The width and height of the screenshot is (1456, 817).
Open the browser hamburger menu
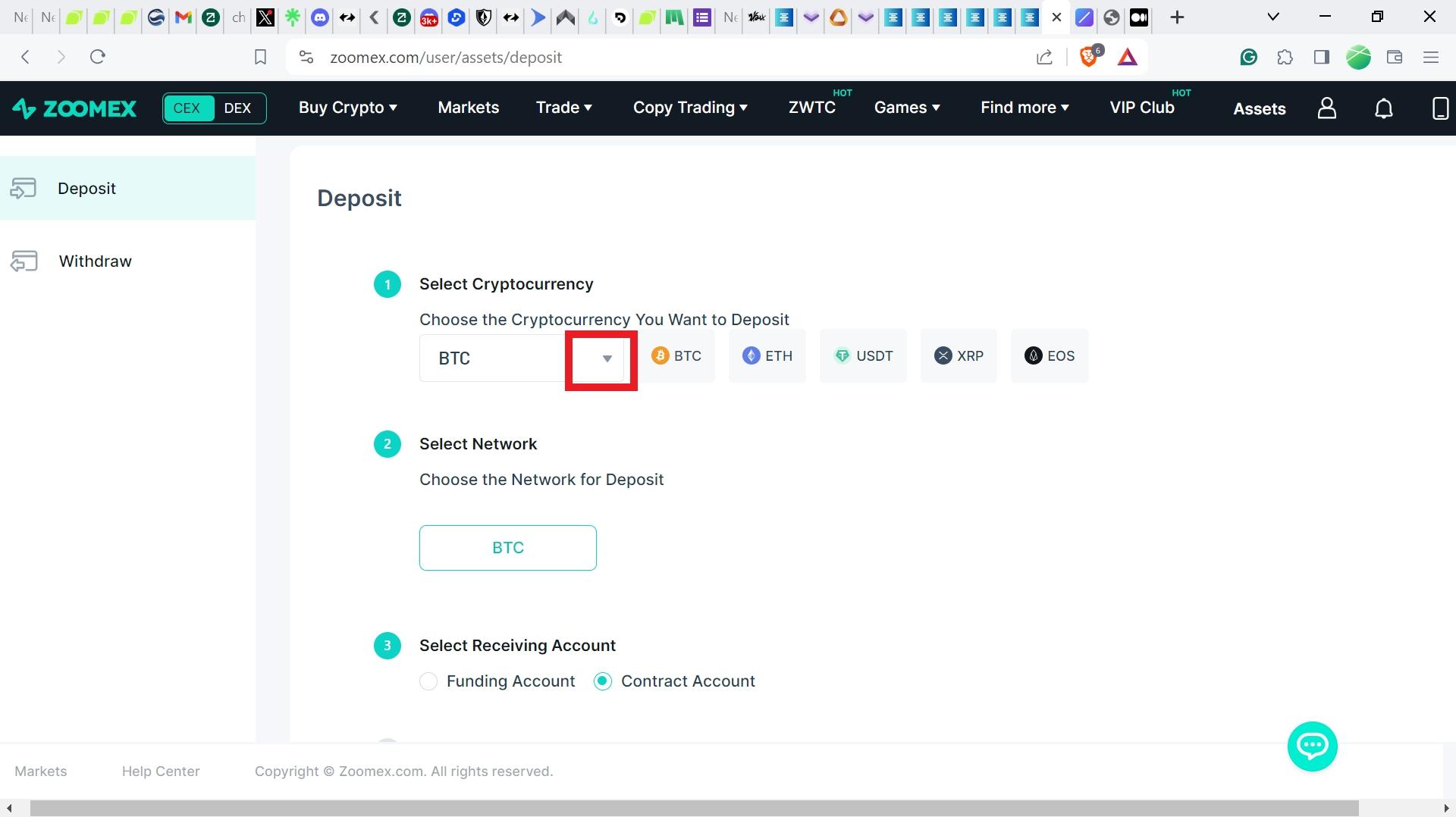point(1431,57)
